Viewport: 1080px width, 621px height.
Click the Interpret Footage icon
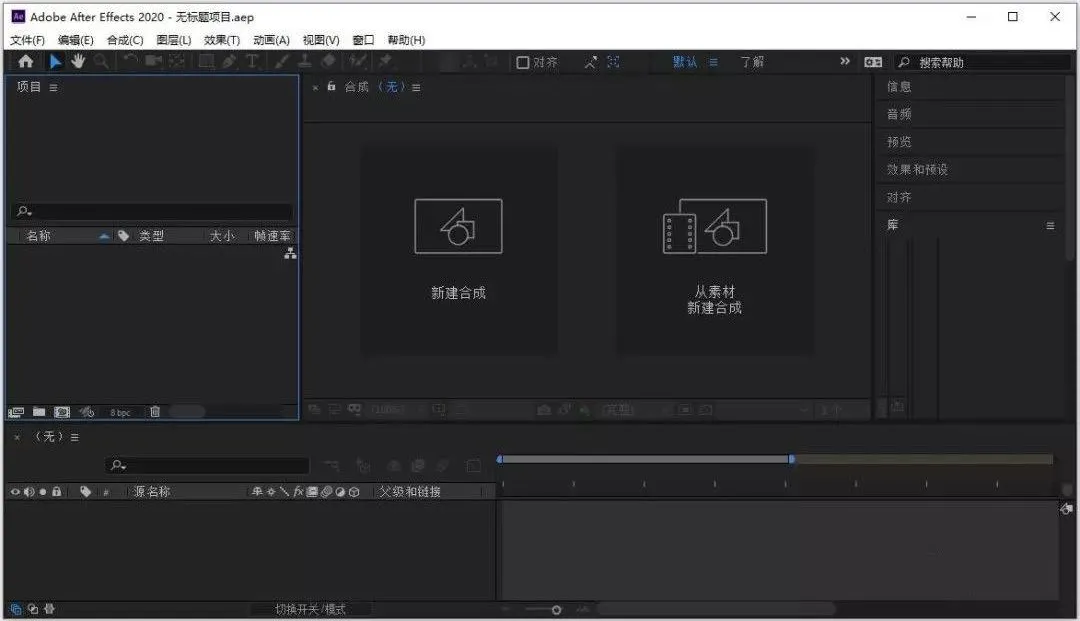tap(16, 412)
